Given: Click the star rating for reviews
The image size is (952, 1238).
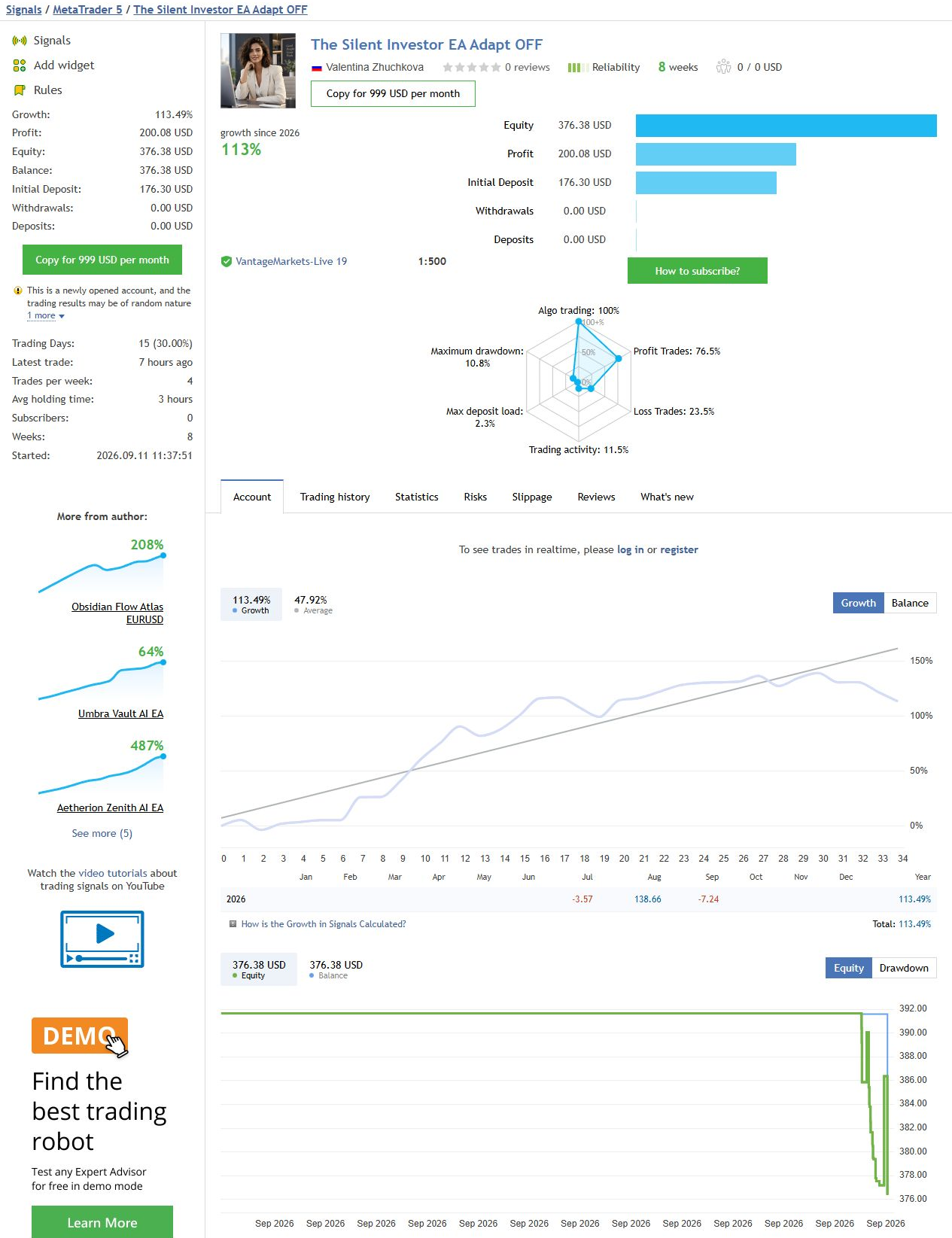Looking at the screenshot, I should pyautogui.click(x=472, y=68).
